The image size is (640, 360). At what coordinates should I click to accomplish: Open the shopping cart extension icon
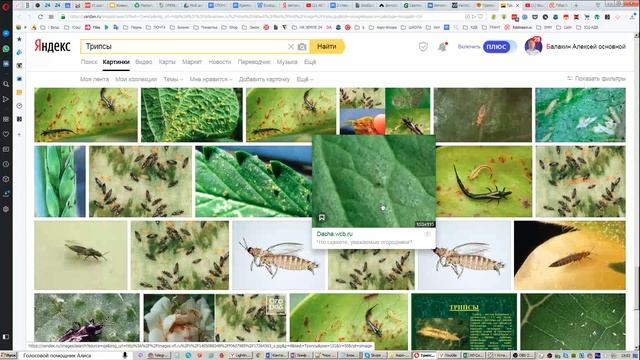click(587, 17)
